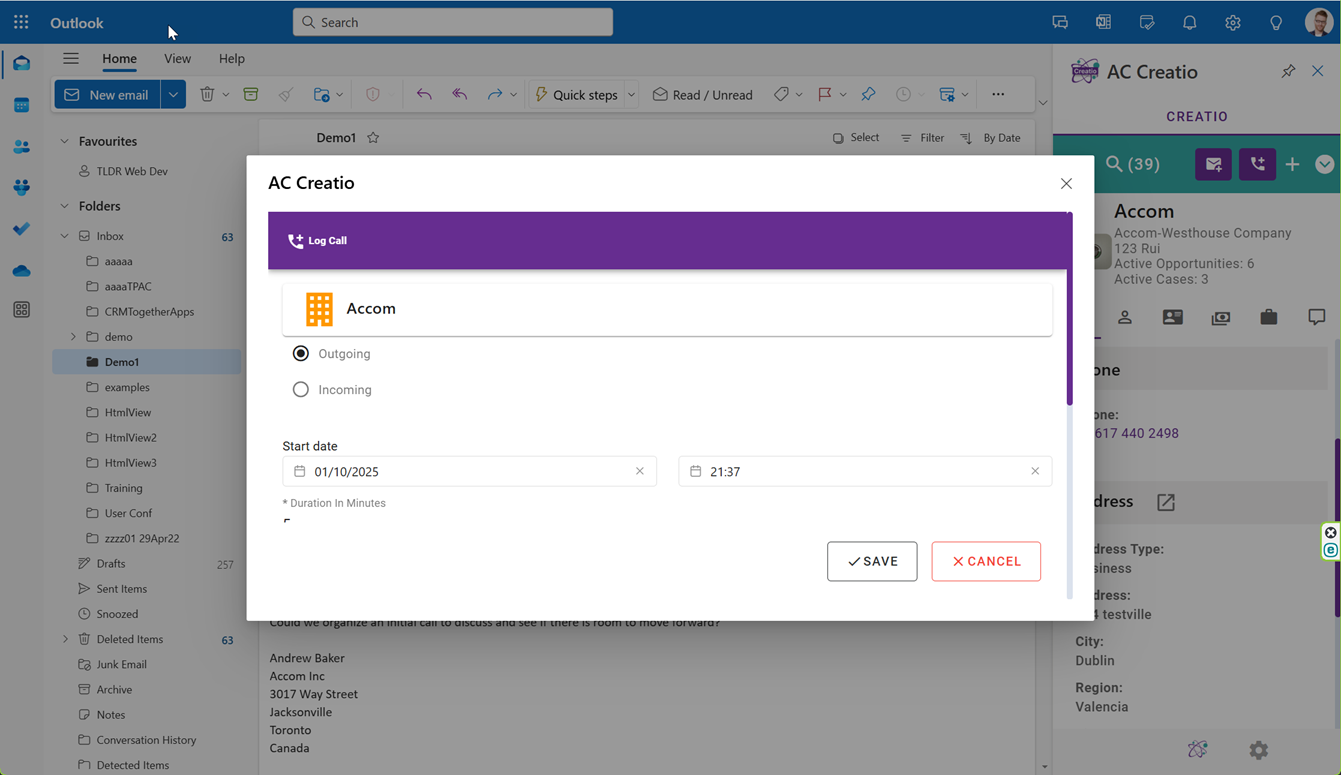Open the CRMTogetherApps folder
This screenshot has width=1341, height=775.
coord(149,311)
